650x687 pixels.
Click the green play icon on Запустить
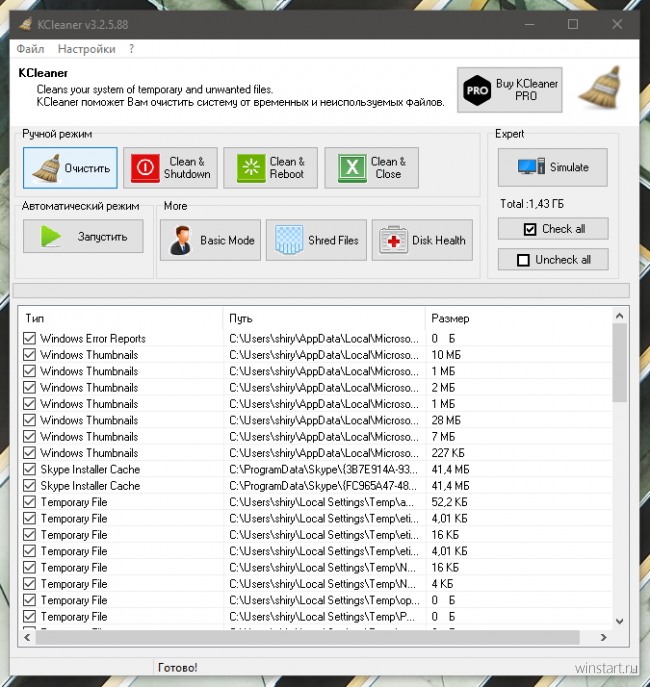[51, 237]
